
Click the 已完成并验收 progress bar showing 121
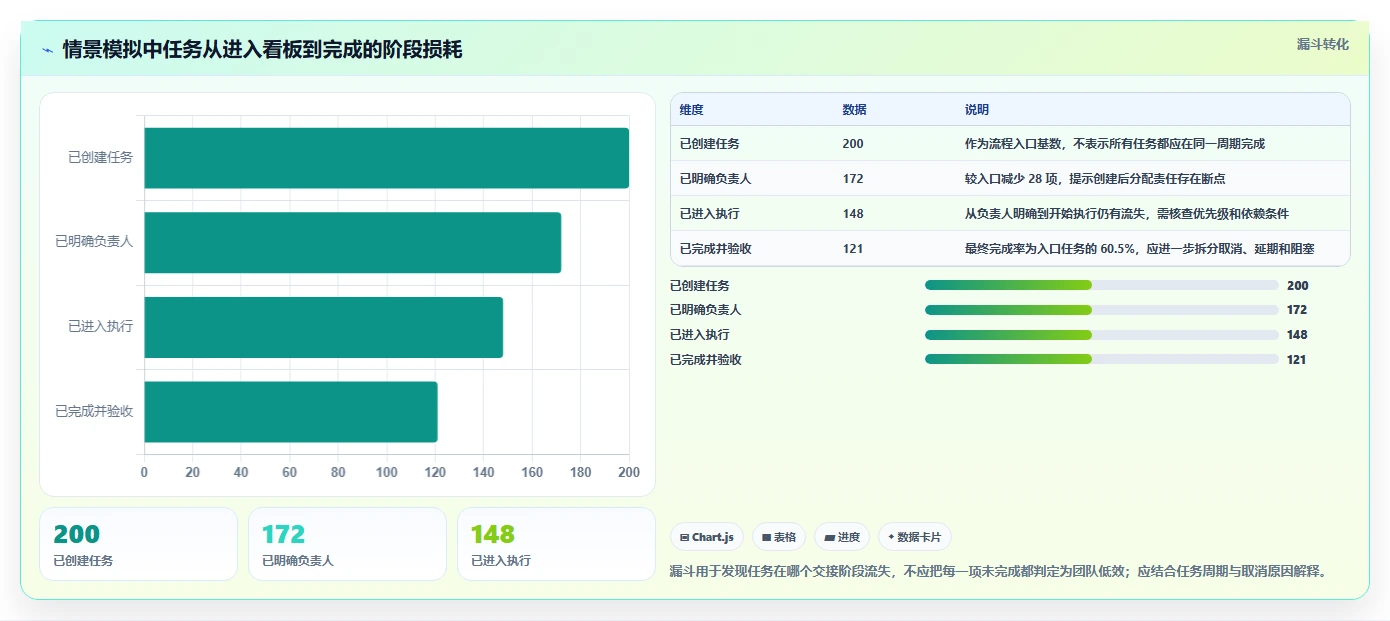click(1102, 360)
